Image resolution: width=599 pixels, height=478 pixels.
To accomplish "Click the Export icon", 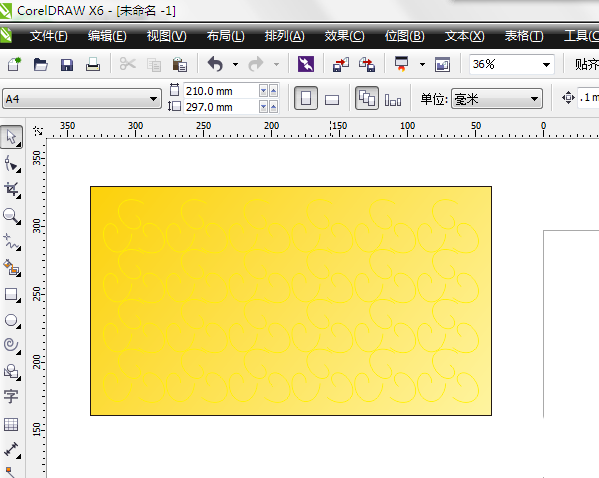I will 367,65.
